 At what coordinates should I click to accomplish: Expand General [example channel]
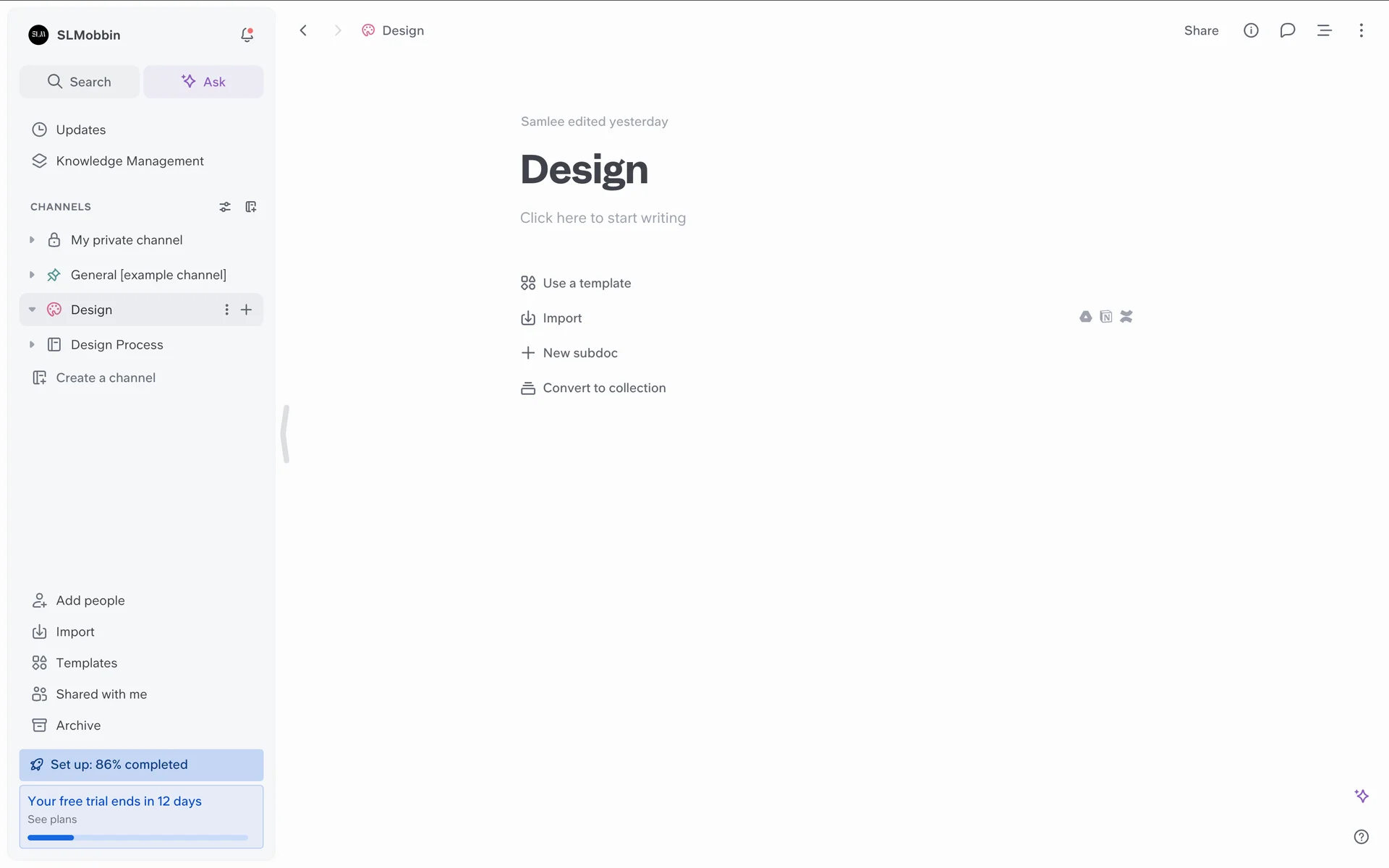click(32, 275)
